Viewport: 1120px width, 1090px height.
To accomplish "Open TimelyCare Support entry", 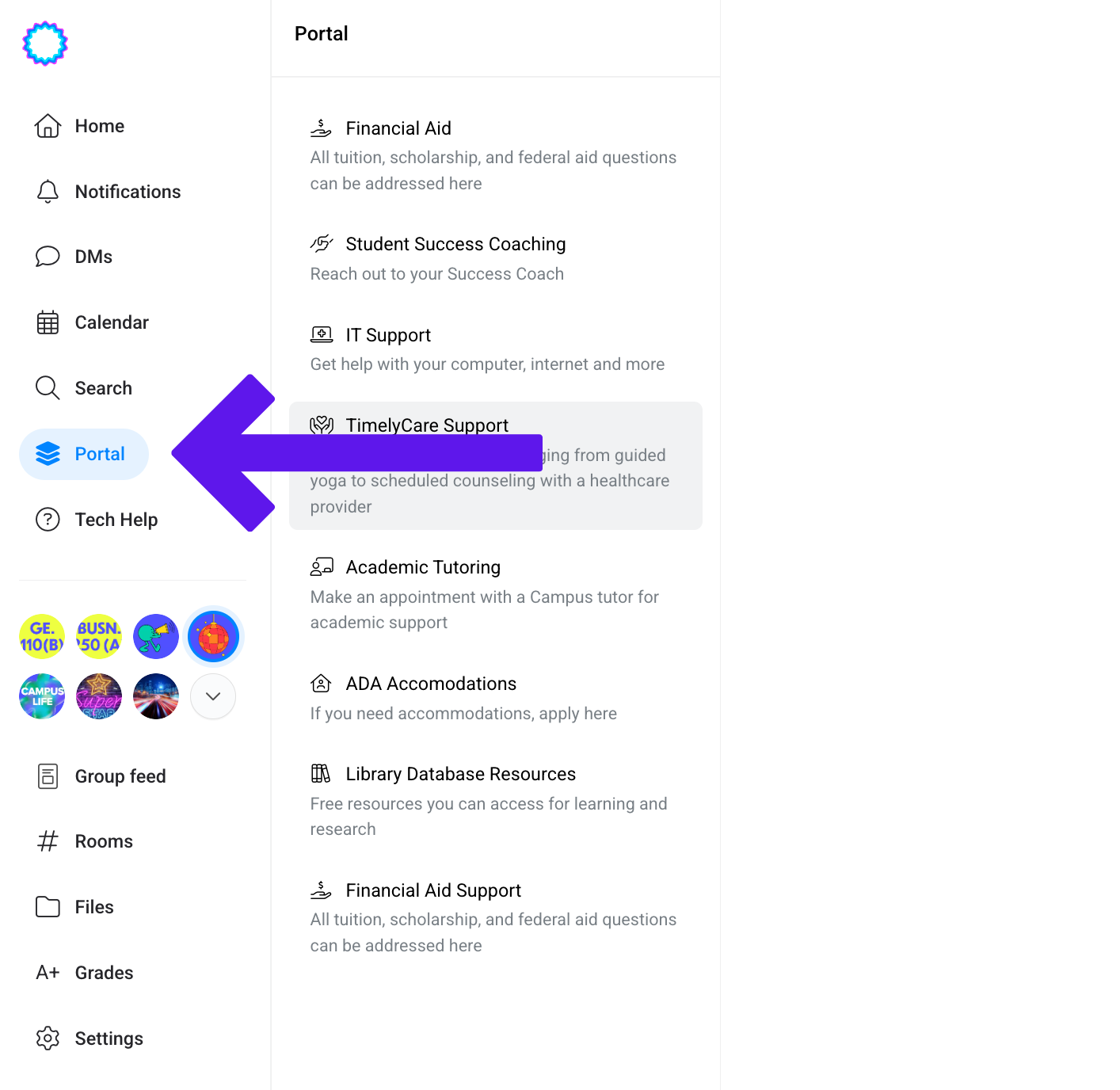I will click(427, 425).
